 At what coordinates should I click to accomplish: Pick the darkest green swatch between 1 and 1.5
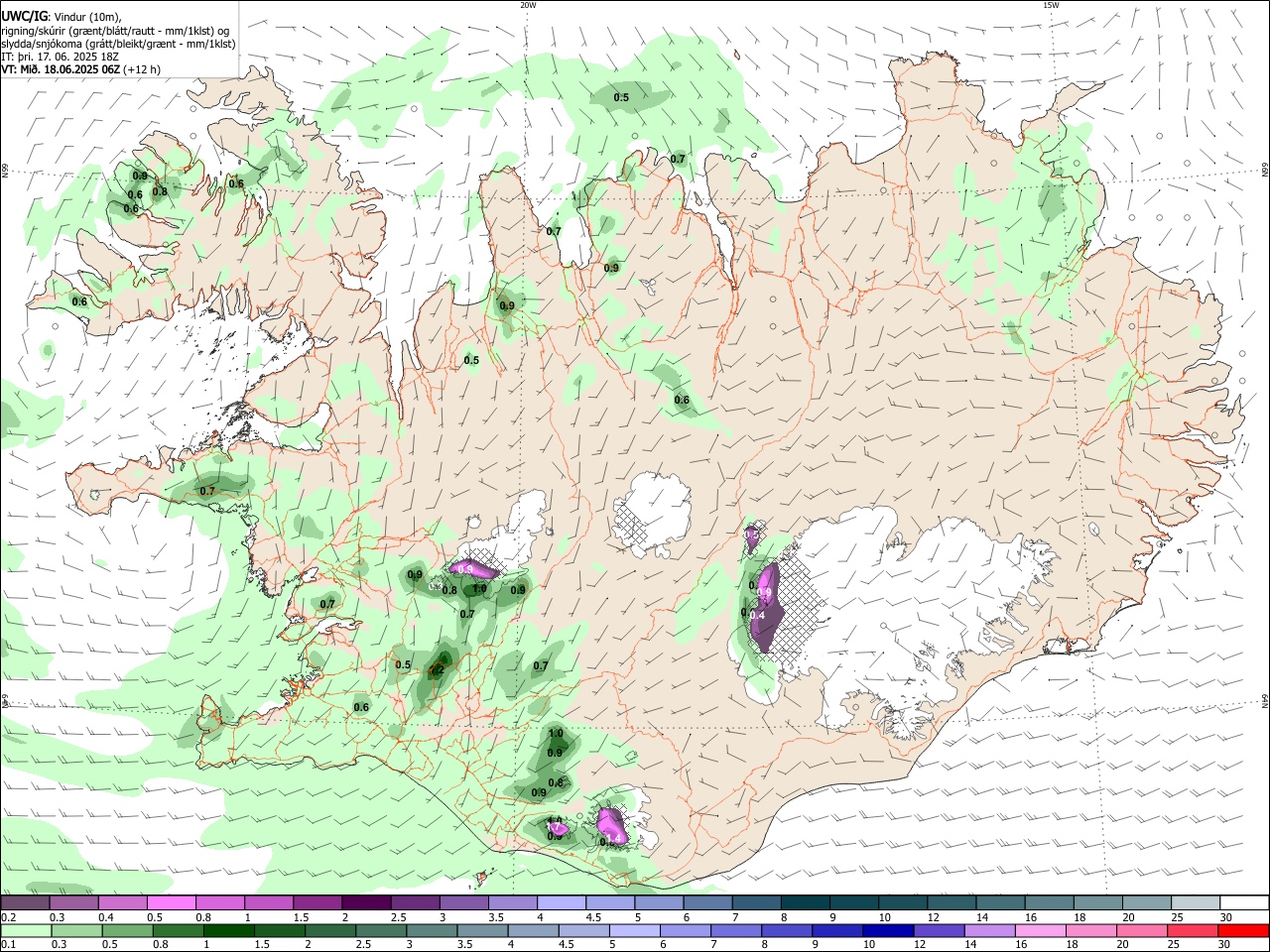(227, 930)
